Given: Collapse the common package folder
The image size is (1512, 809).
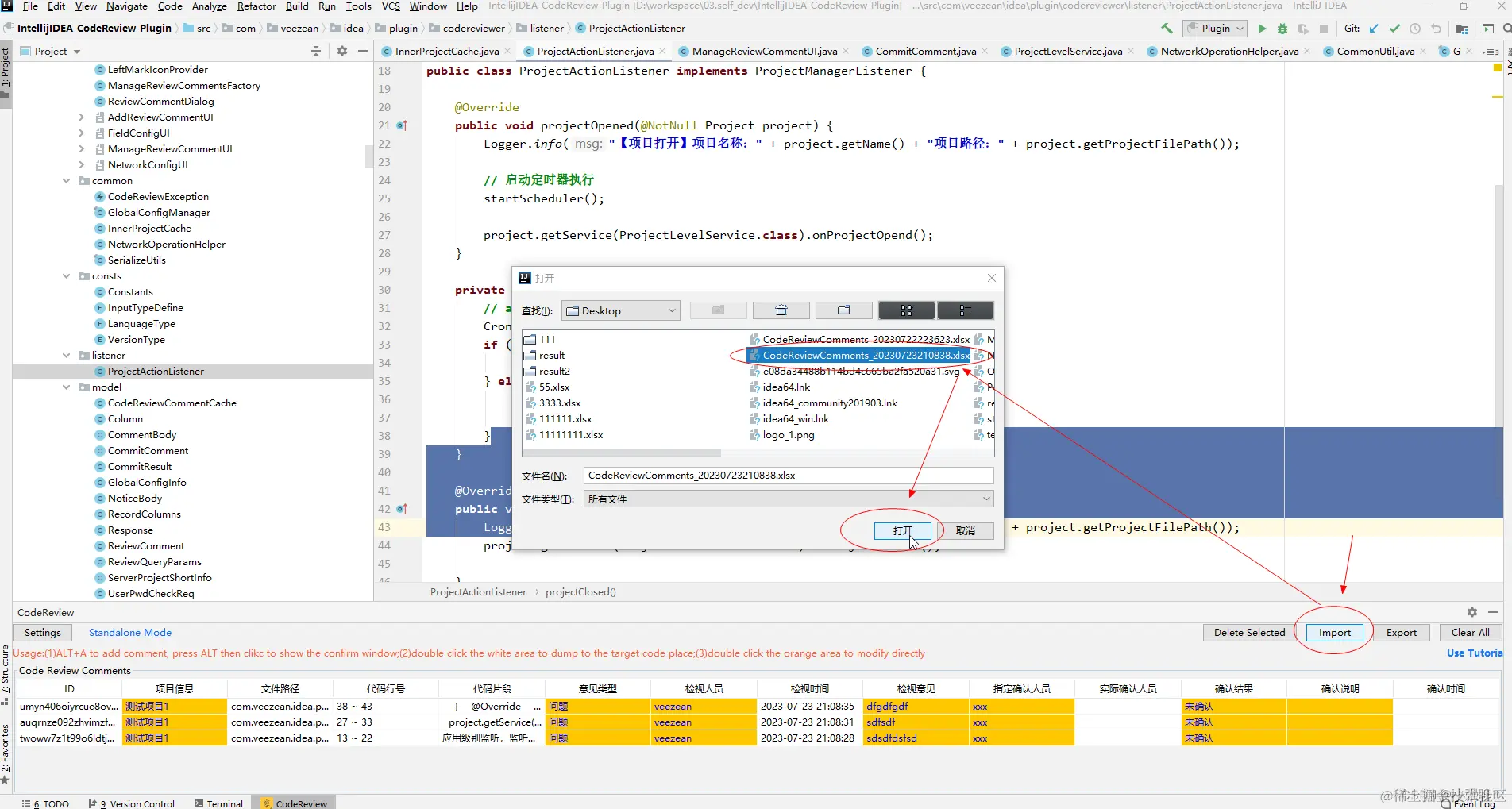Looking at the screenshot, I should pos(67,181).
